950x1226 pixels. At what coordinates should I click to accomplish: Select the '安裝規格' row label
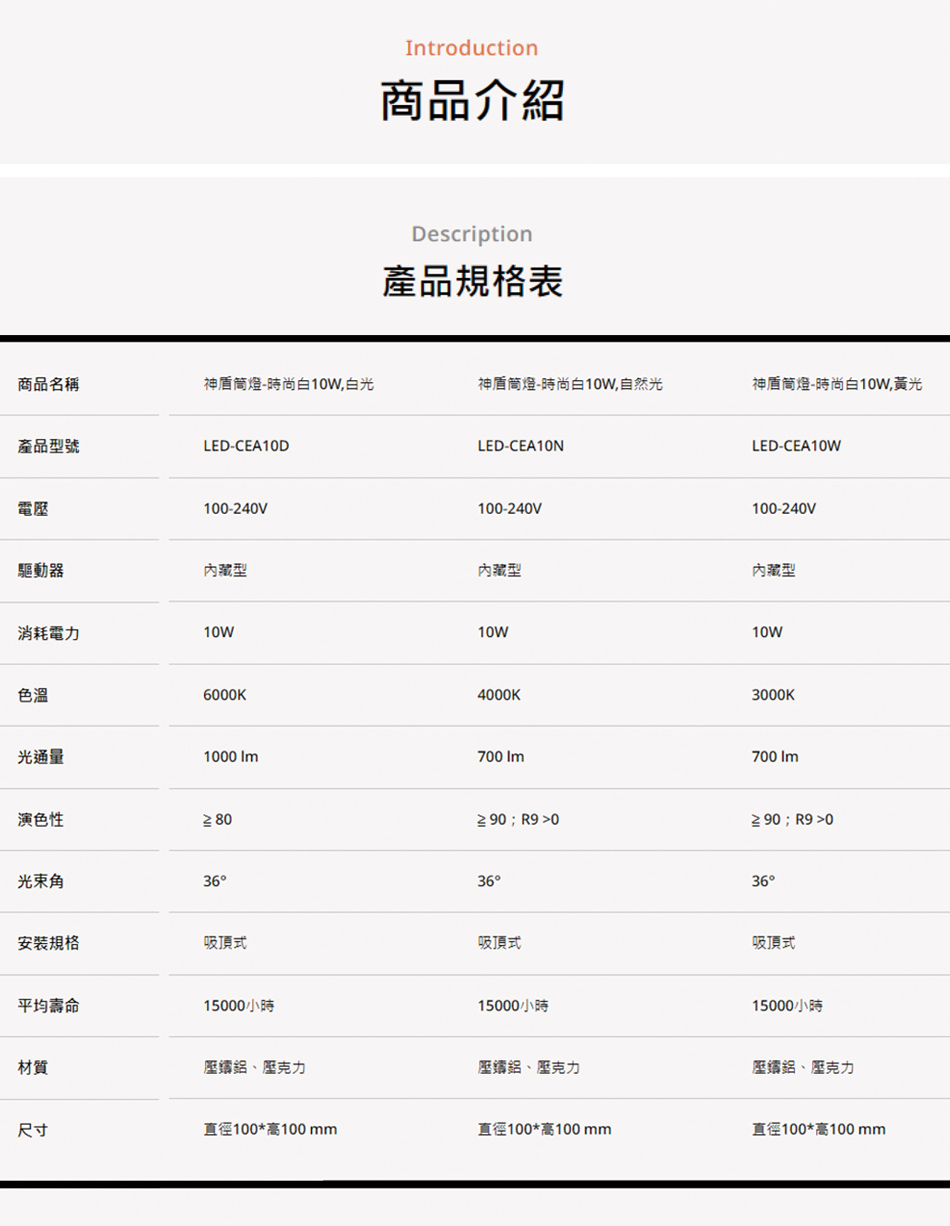(49, 943)
